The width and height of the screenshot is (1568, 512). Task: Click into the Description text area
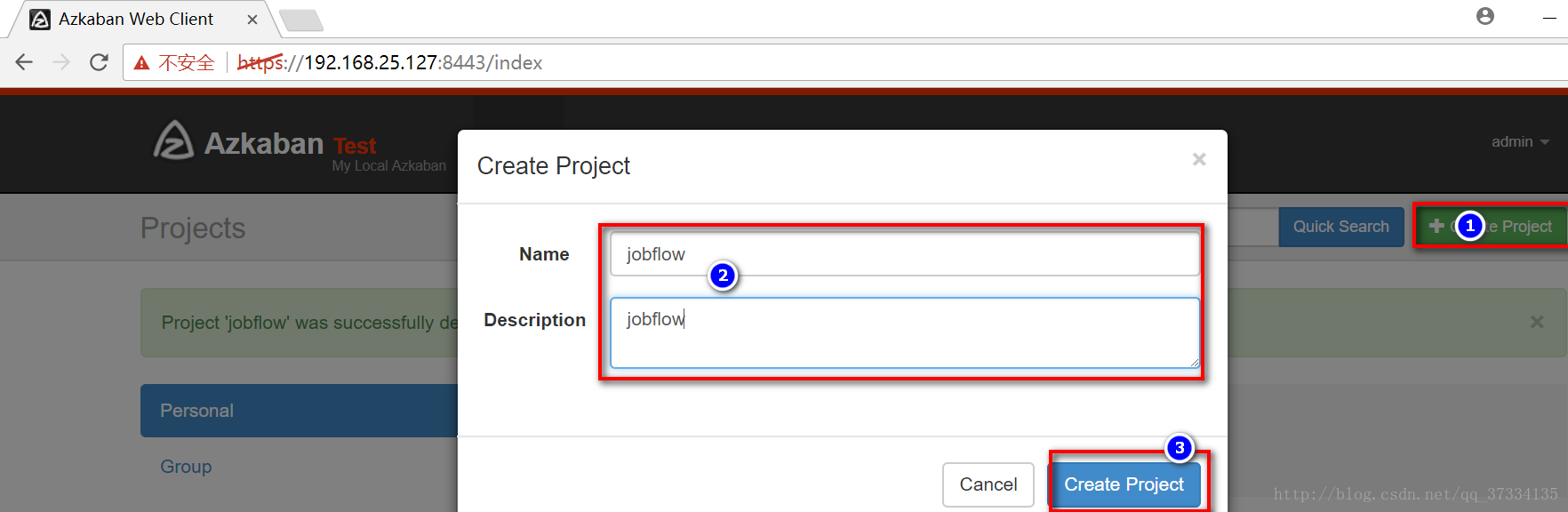904,332
